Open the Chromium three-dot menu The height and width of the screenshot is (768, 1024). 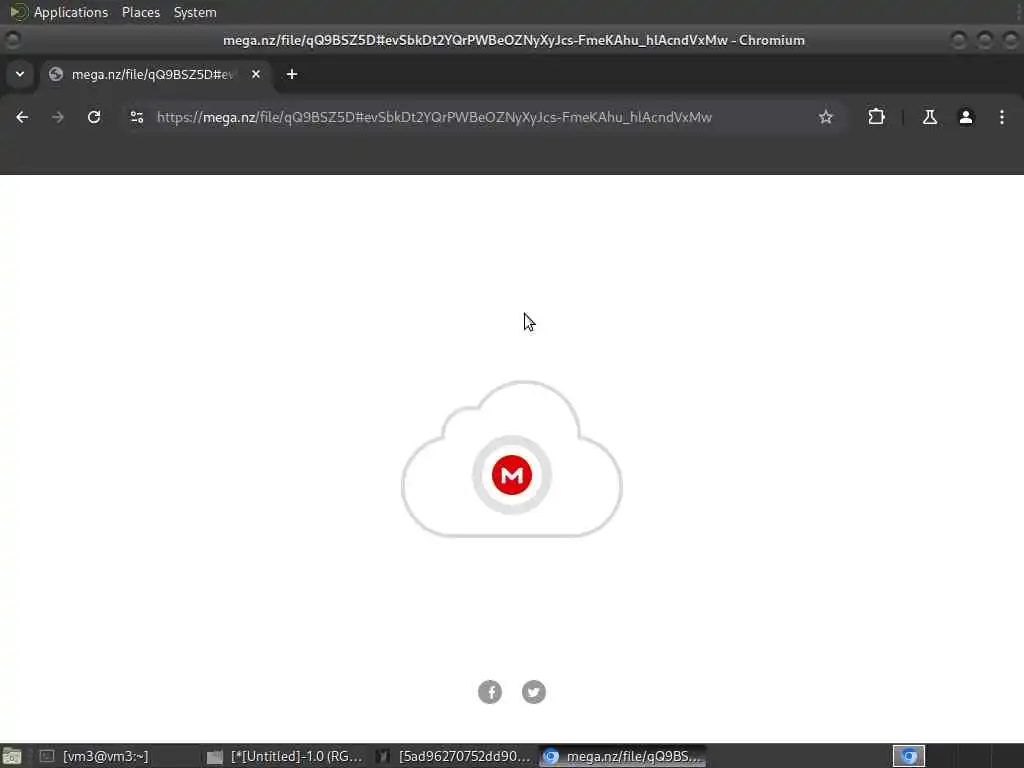[x=1002, y=117]
